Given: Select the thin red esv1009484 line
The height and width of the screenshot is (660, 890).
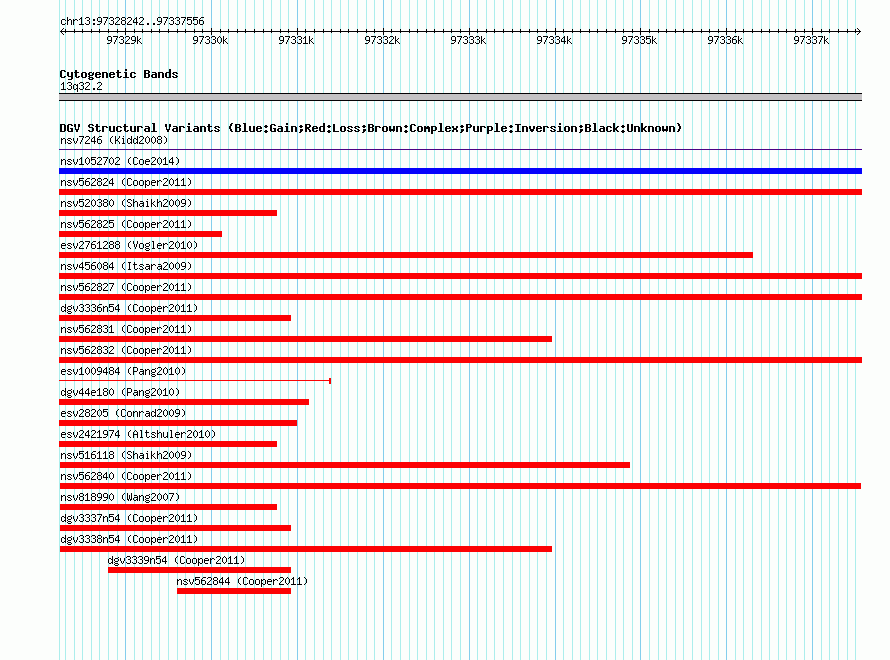Looking at the screenshot, I should pos(195,381).
